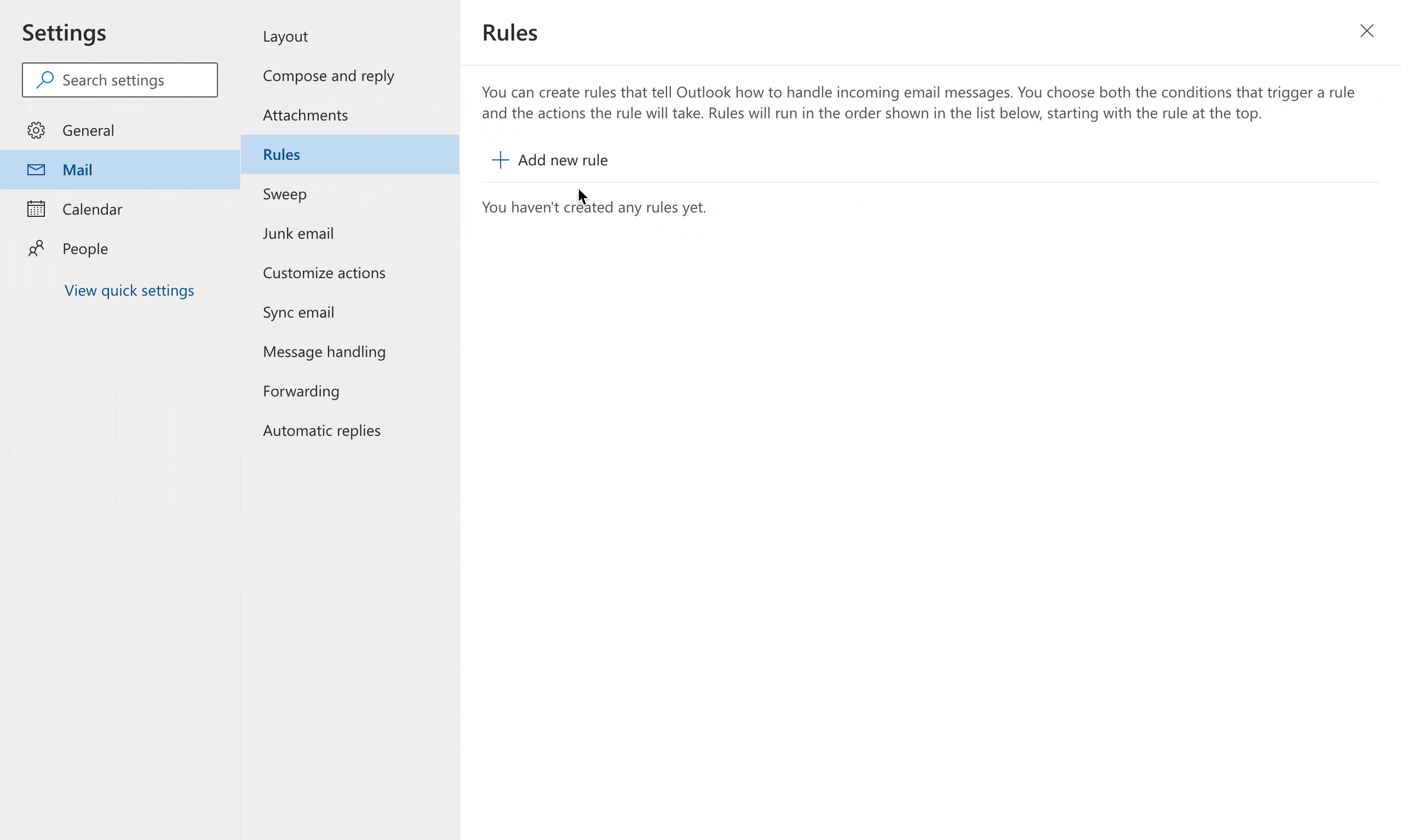Navigate to Junk email settings
1401x840 pixels.
pos(298,234)
